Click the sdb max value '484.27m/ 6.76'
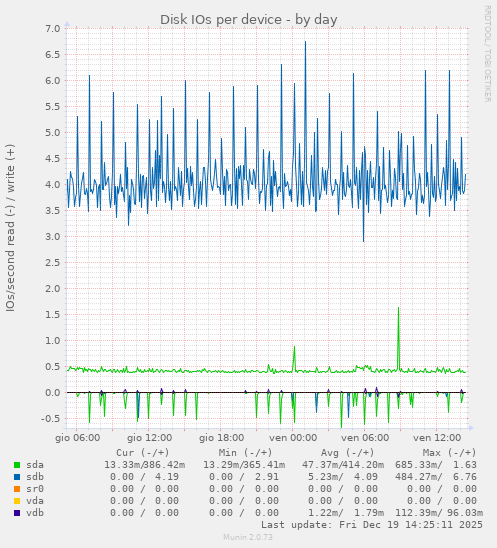 [x=436, y=477]
